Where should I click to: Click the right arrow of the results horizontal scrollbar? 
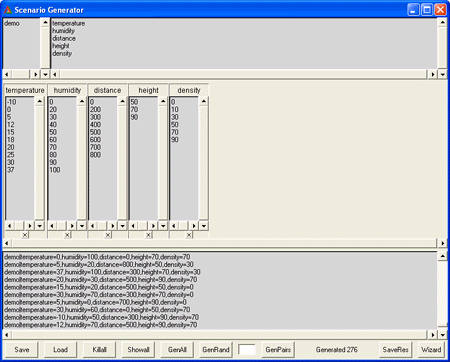[433, 335]
